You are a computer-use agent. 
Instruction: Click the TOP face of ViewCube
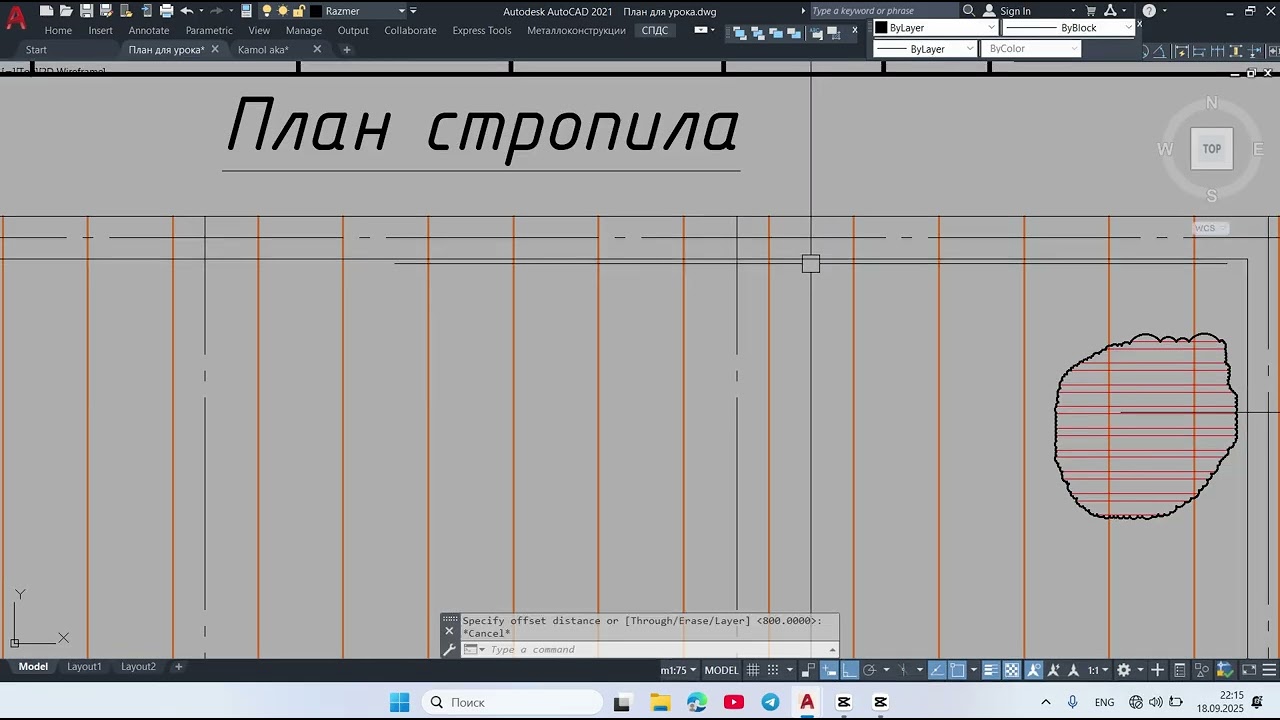coord(1212,149)
